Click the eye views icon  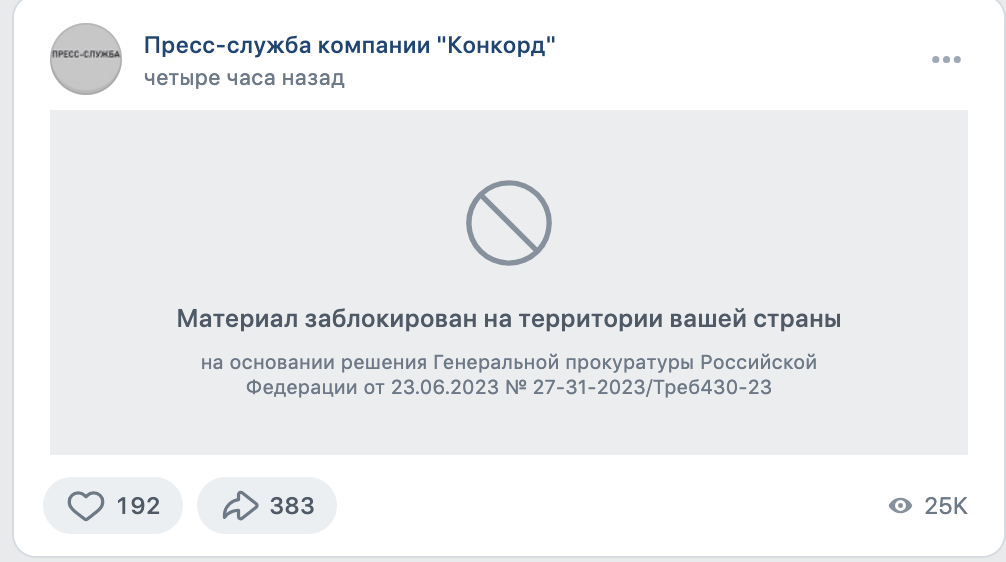tap(900, 506)
